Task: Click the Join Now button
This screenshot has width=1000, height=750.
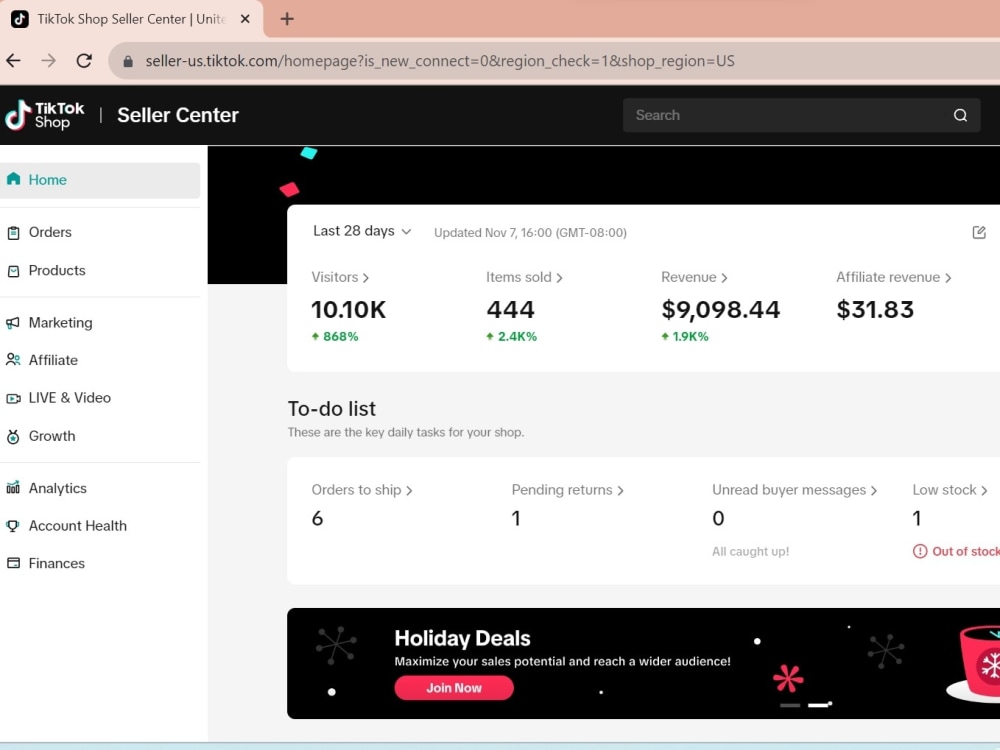Action: pyautogui.click(x=454, y=688)
